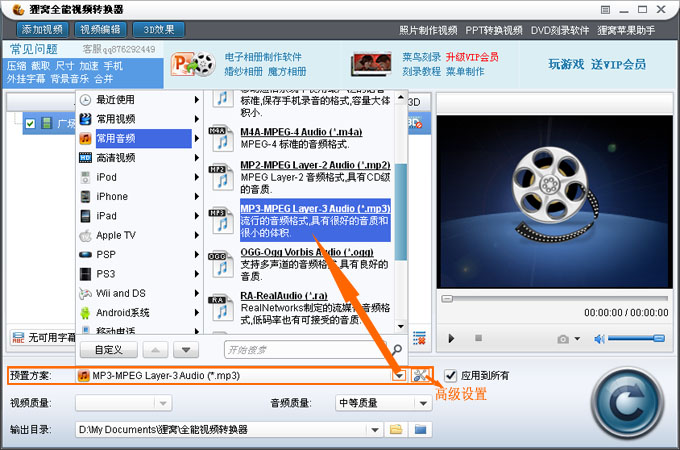The width and height of the screenshot is (680, 450).
Task: Click the Android robot icon
Action: coord(85,313)
